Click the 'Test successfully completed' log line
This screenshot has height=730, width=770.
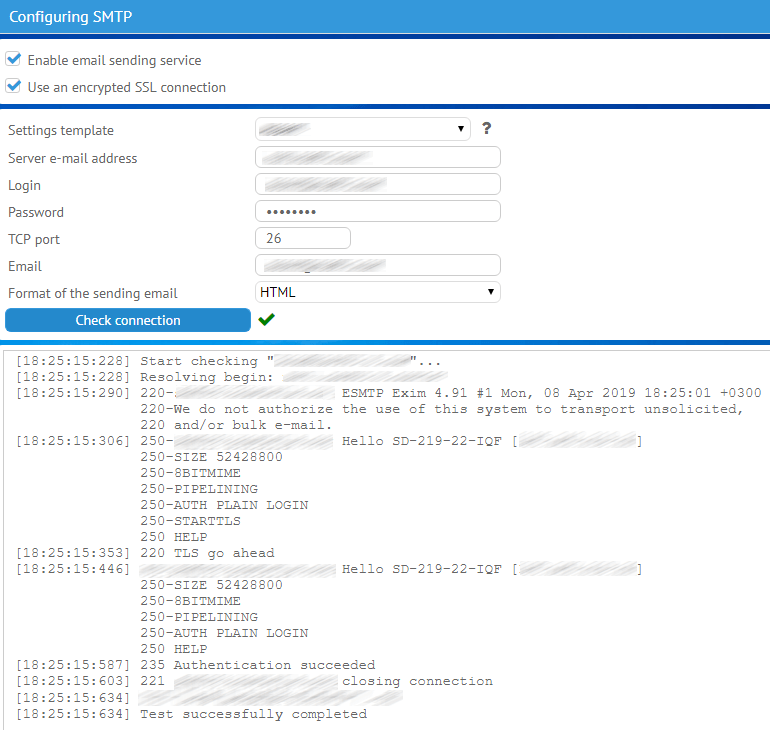(x=252, y=714)
